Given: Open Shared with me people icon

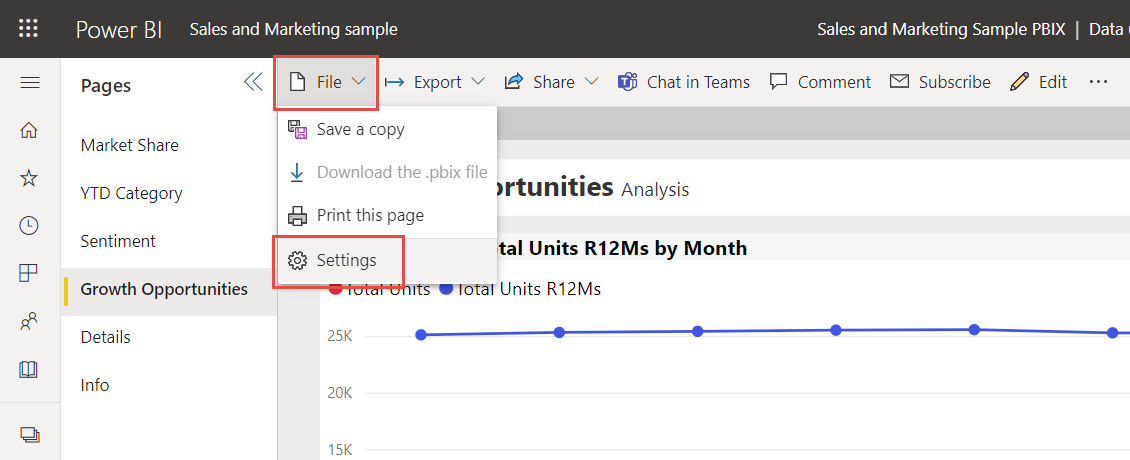Looking at the screenshot, I should tap(29, 321).
